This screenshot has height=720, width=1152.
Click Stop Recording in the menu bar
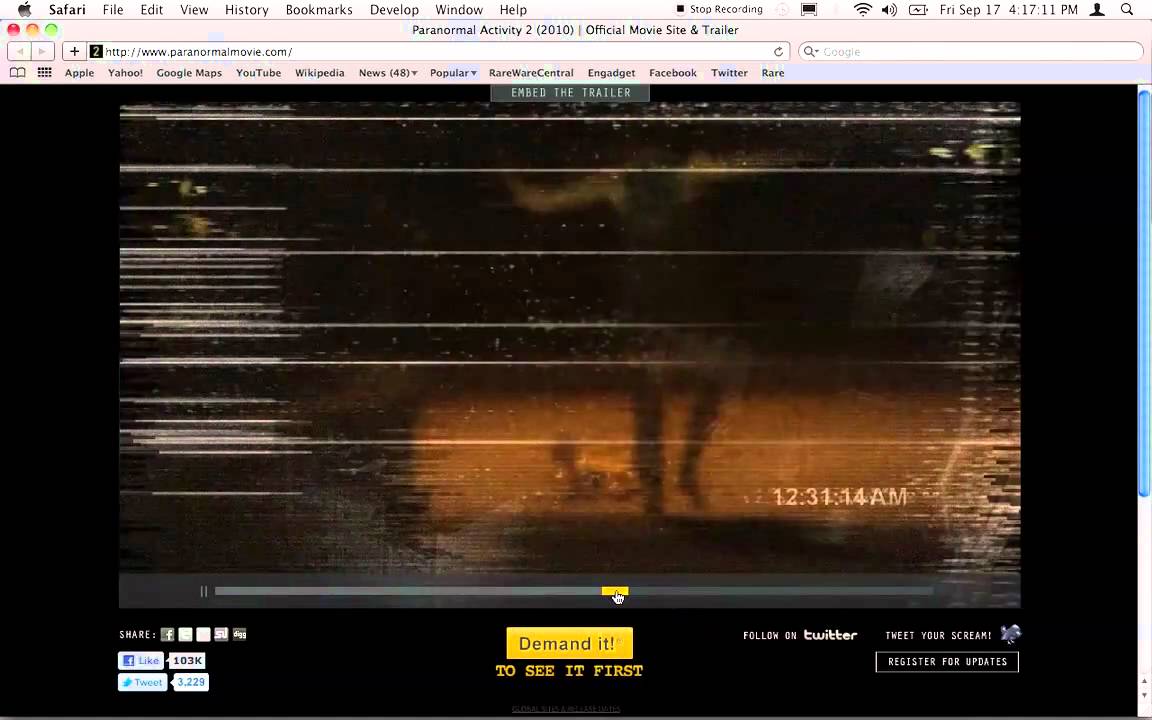[719, 10]
